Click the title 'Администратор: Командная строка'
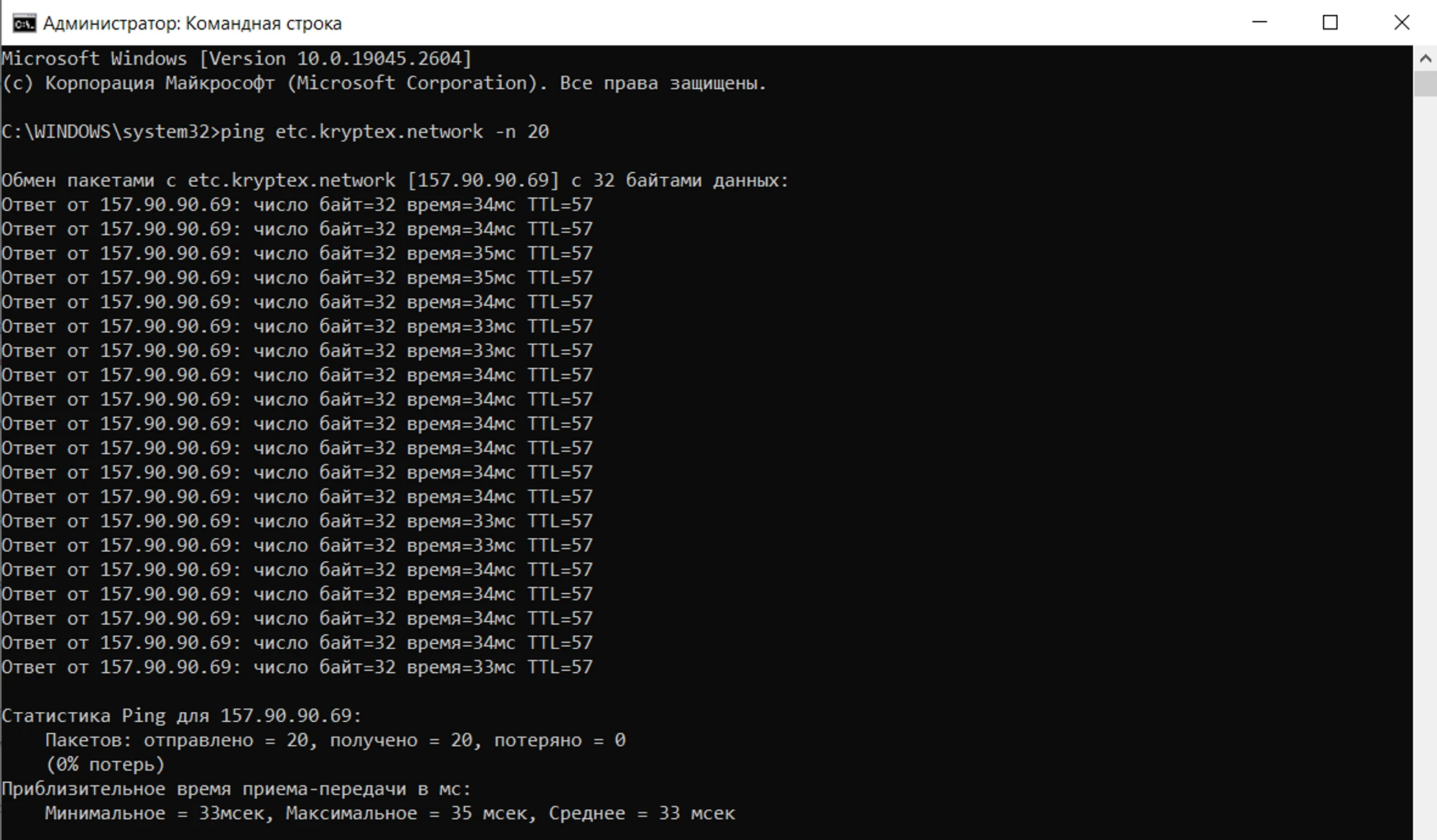The width and height of the screenshot is (1437, 840). pos(192,24)
